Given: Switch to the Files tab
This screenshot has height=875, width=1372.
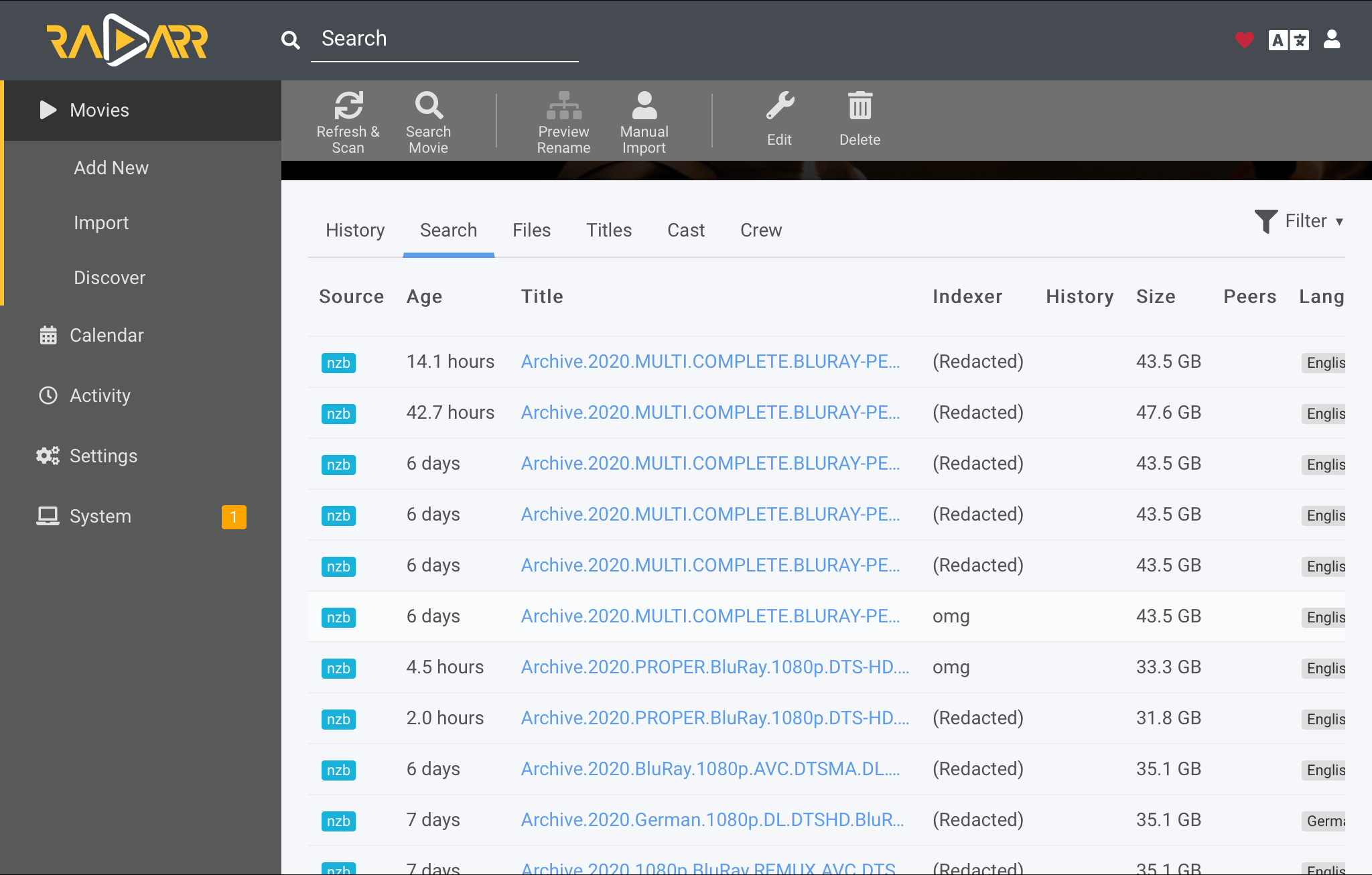Looking at the screenshot, I should point(531,230).
